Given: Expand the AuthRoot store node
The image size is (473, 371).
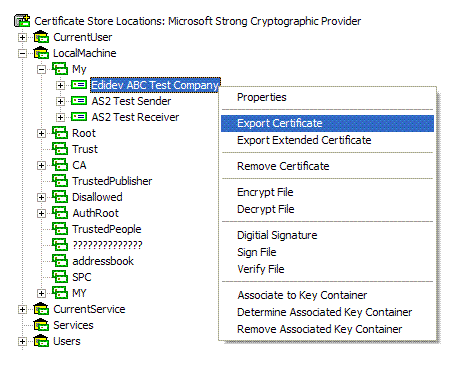Looking at the screenshot, I should tap(41, 213).
